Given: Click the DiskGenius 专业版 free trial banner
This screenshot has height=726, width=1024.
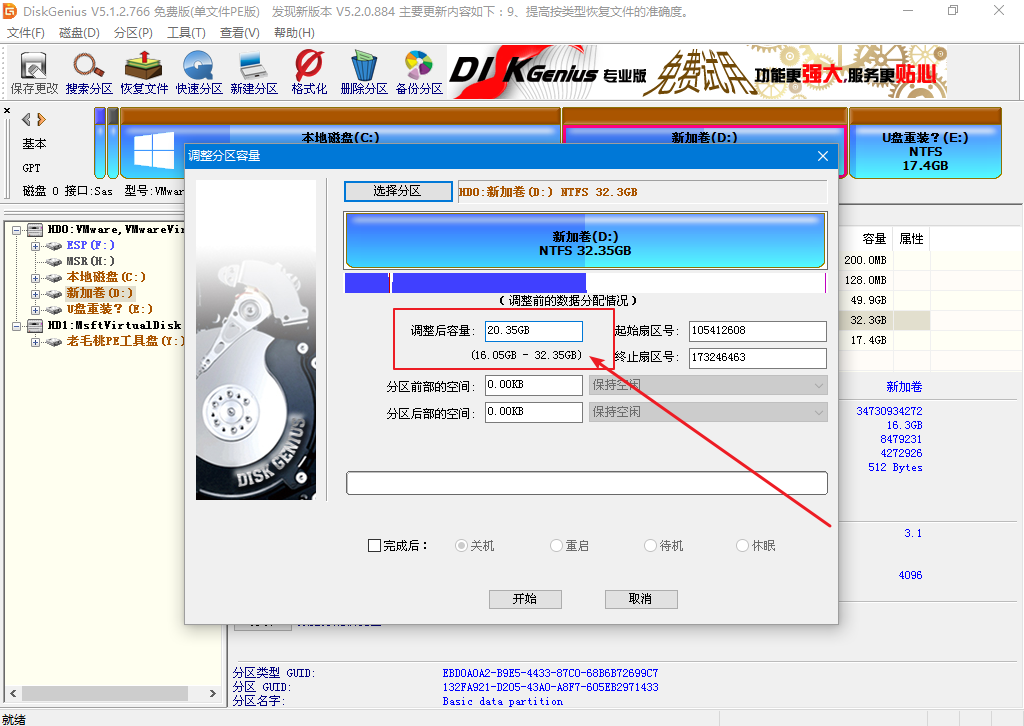Looking at the screenshot, I should [697, 72].
